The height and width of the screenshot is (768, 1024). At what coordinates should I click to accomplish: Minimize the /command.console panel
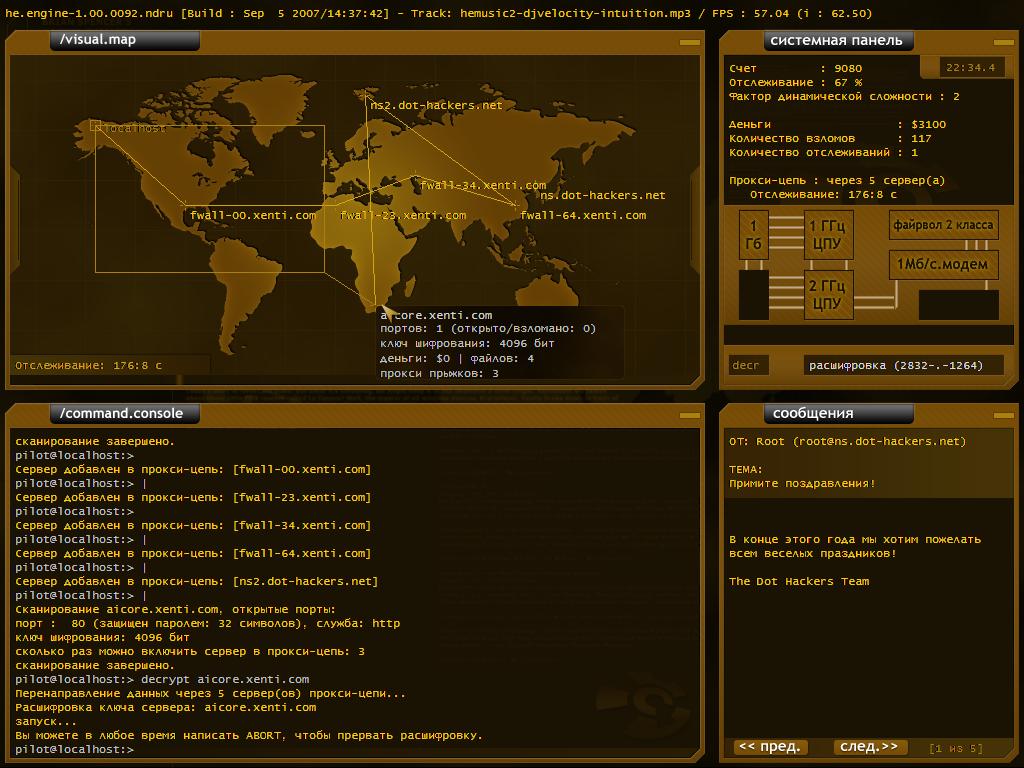tap(690, 415)
